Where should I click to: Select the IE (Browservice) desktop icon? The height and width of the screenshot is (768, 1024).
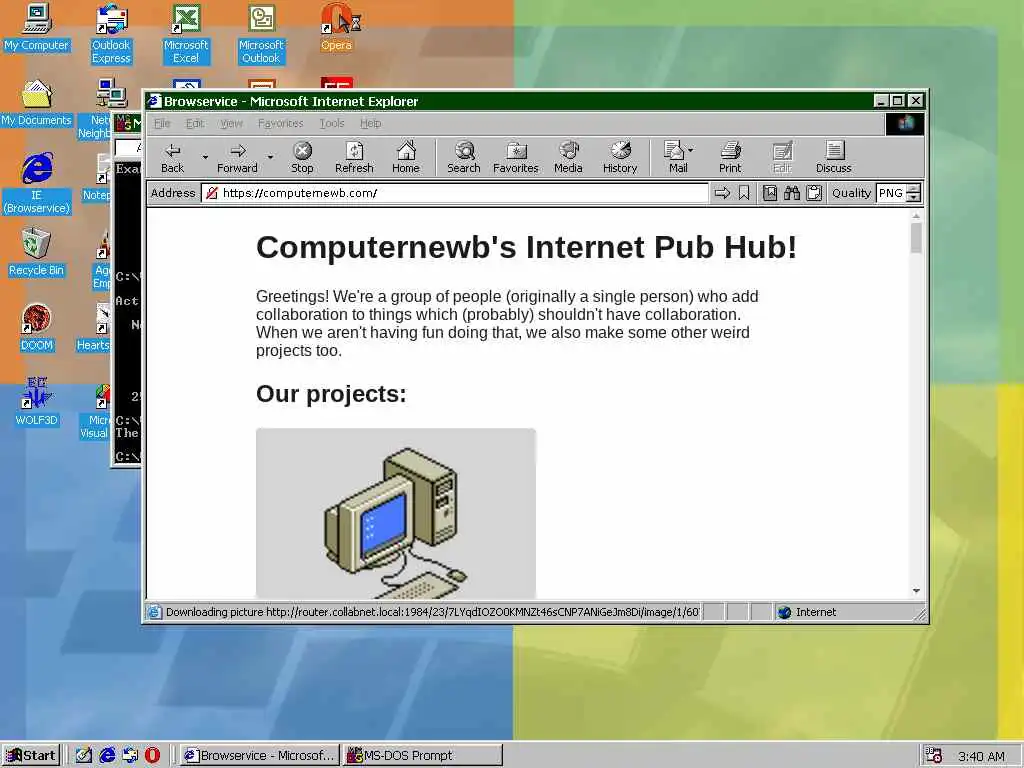point(37,184)
